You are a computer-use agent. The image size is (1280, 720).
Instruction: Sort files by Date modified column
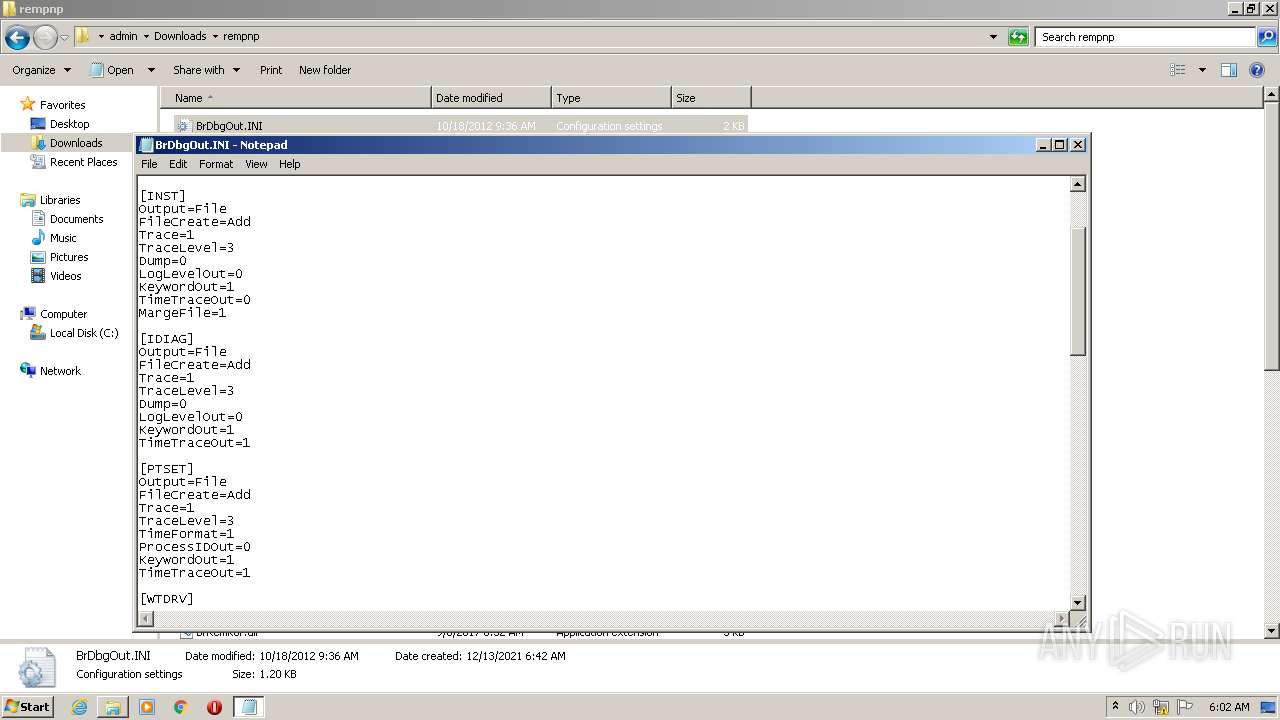491,98
